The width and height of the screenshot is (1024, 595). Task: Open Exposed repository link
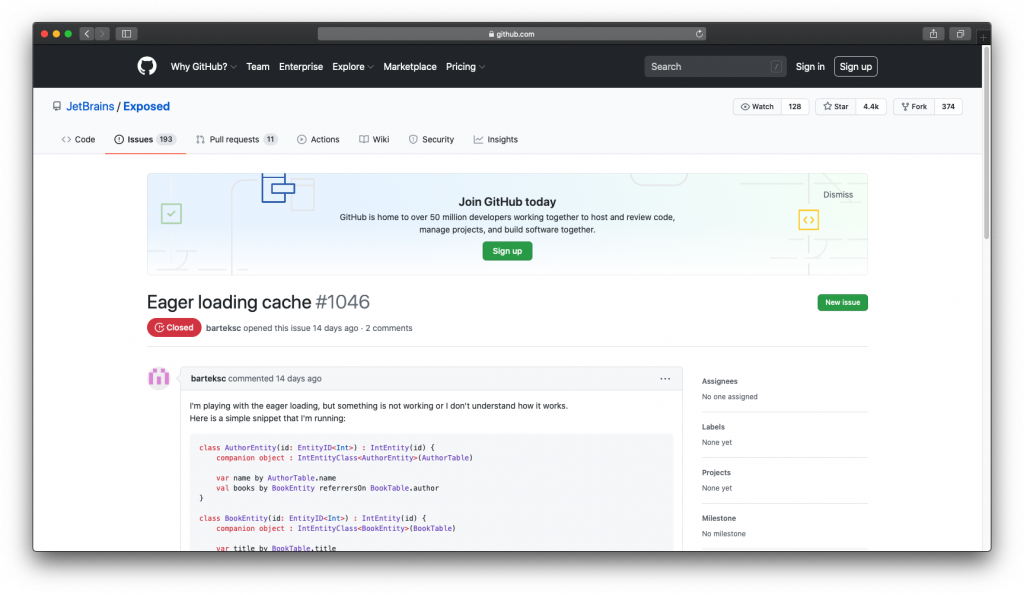(x=146, y=106)
